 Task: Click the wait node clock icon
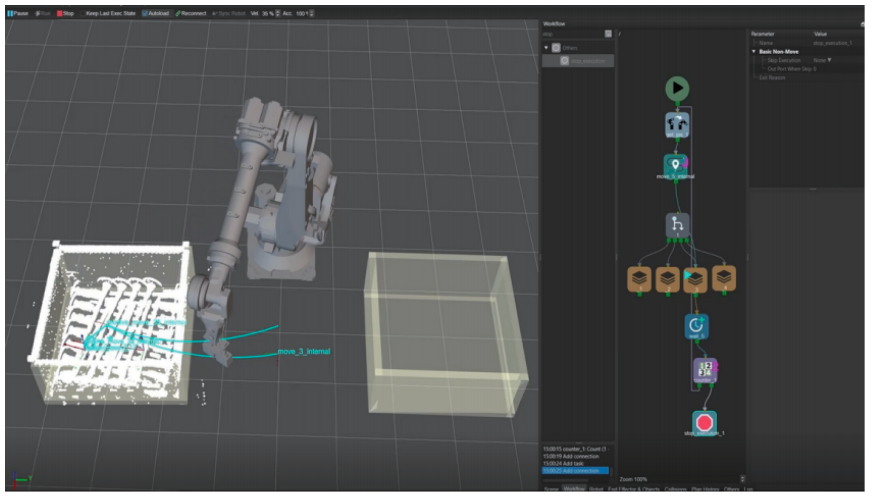coord(696,324)
